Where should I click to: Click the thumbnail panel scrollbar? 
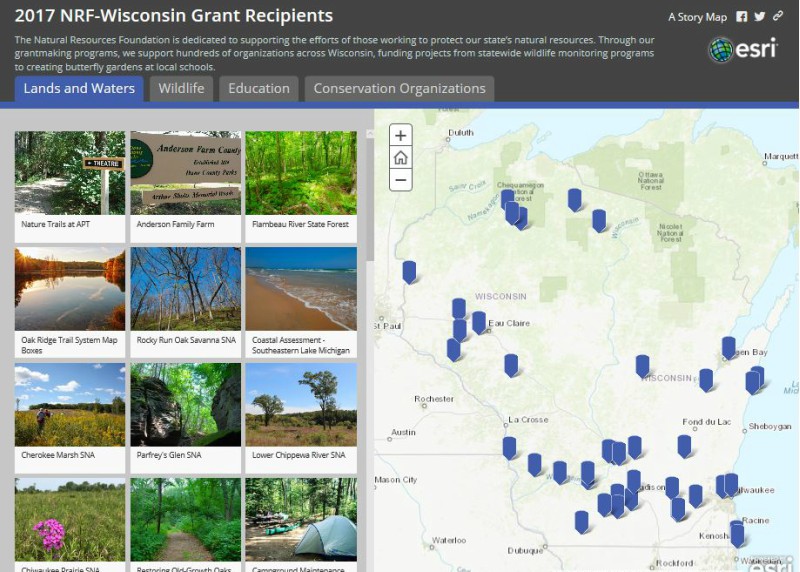point(370,199)
